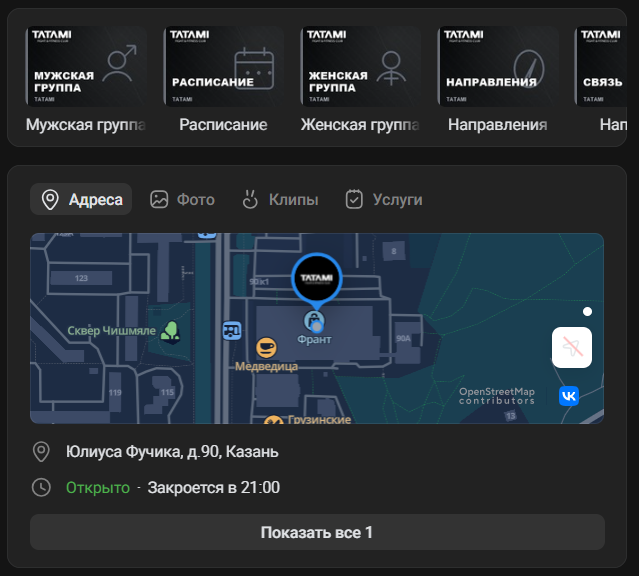Switch to the Услуги tab

tap(384, 200)
